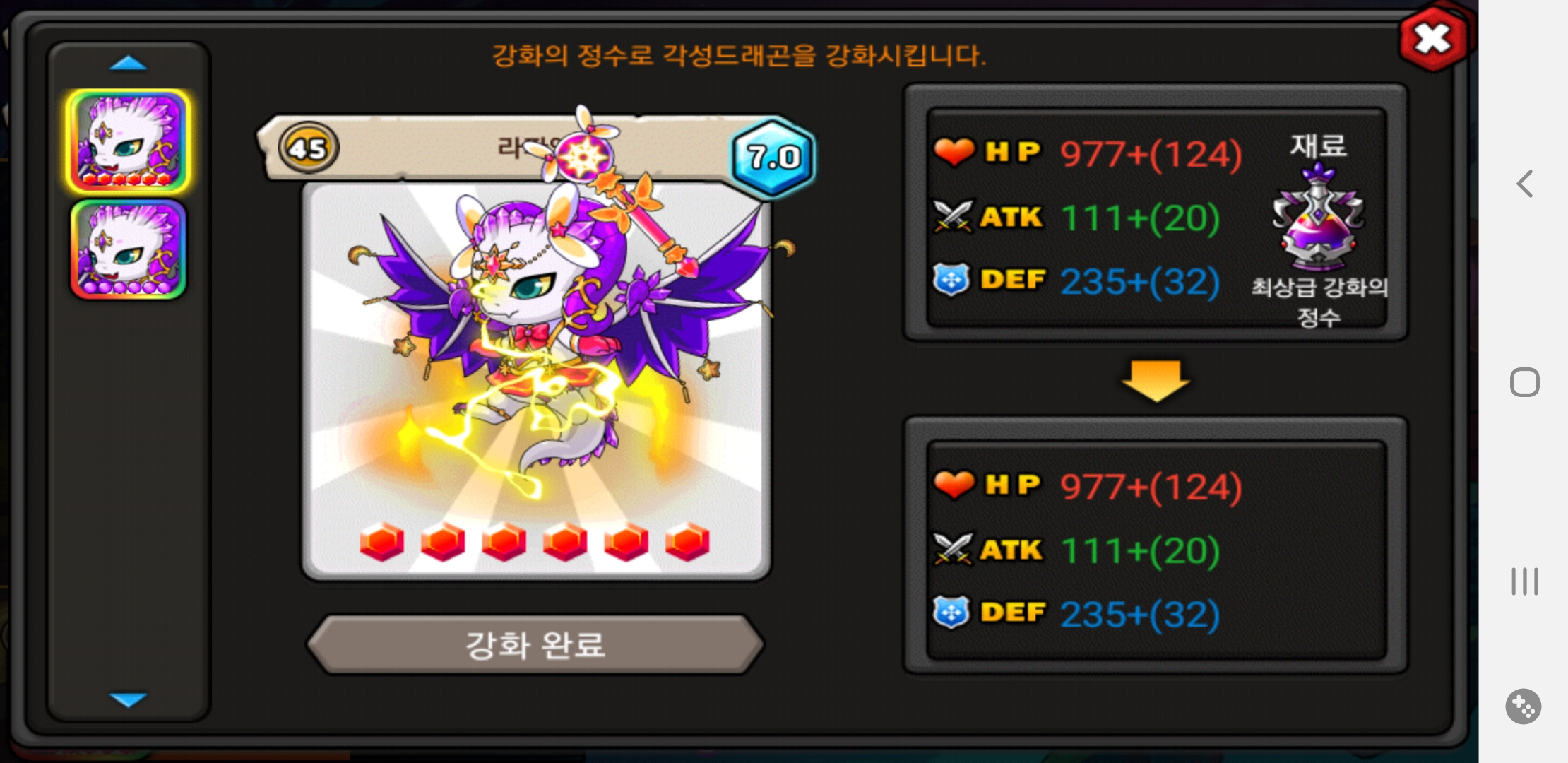Open the game tools controller icon

pyautogui.click(x=1524, y=706)
